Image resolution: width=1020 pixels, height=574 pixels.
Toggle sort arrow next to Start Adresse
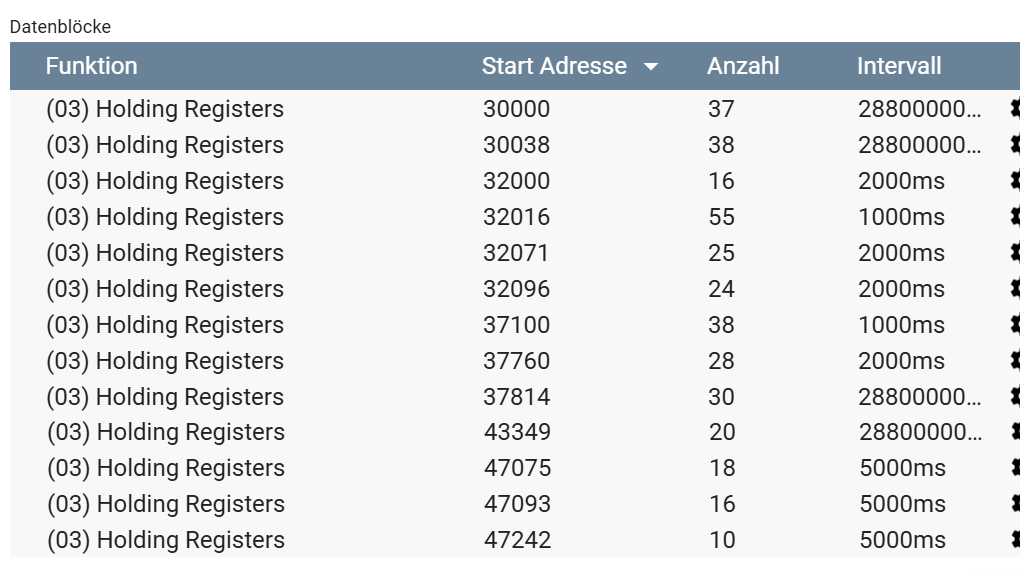coord(651,67)
